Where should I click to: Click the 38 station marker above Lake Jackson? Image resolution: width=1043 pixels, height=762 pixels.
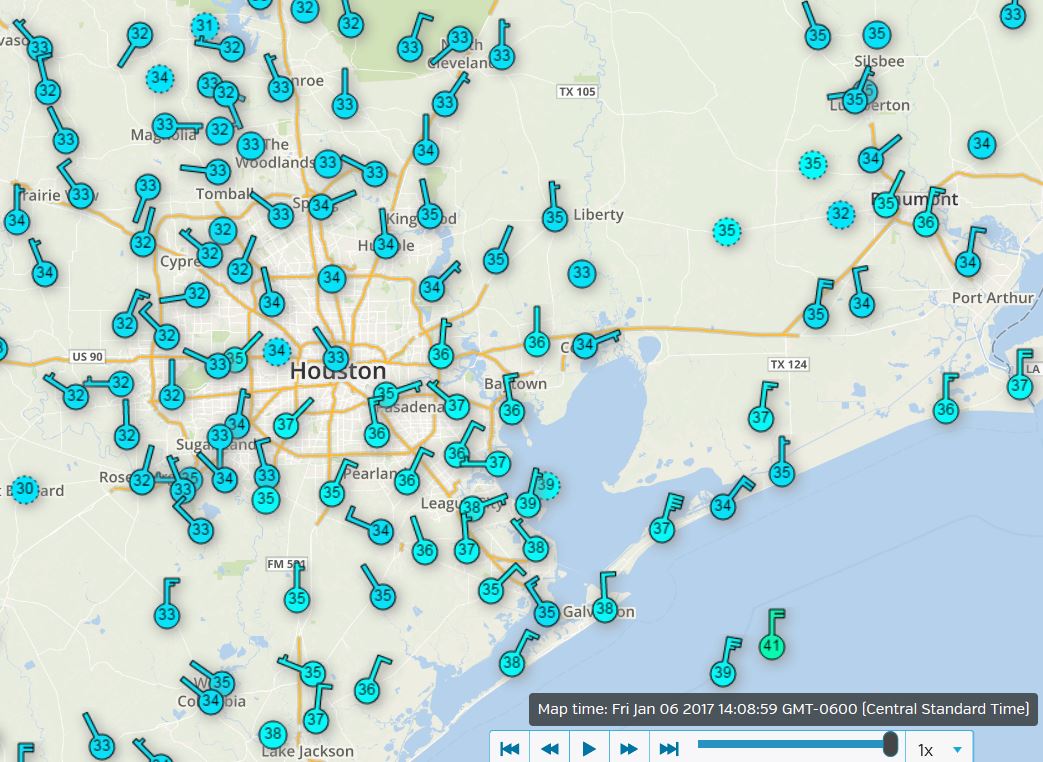(x=272, y=733)
